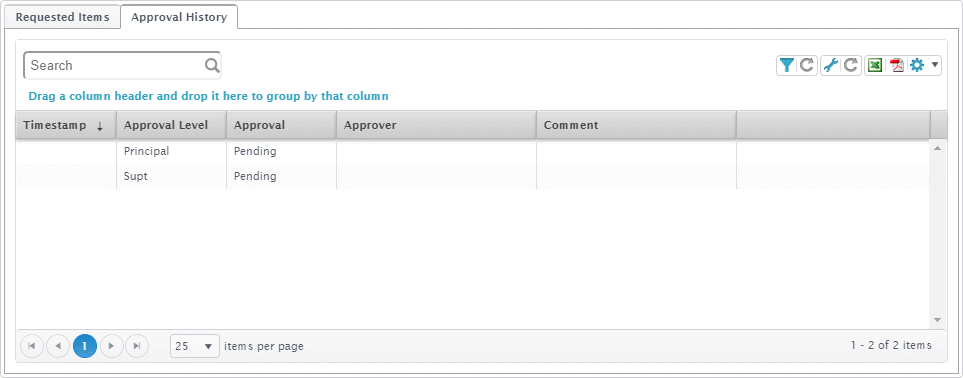The image size is (963, 378).
Task: Select the Approval History tab
Action: (179, 17)
